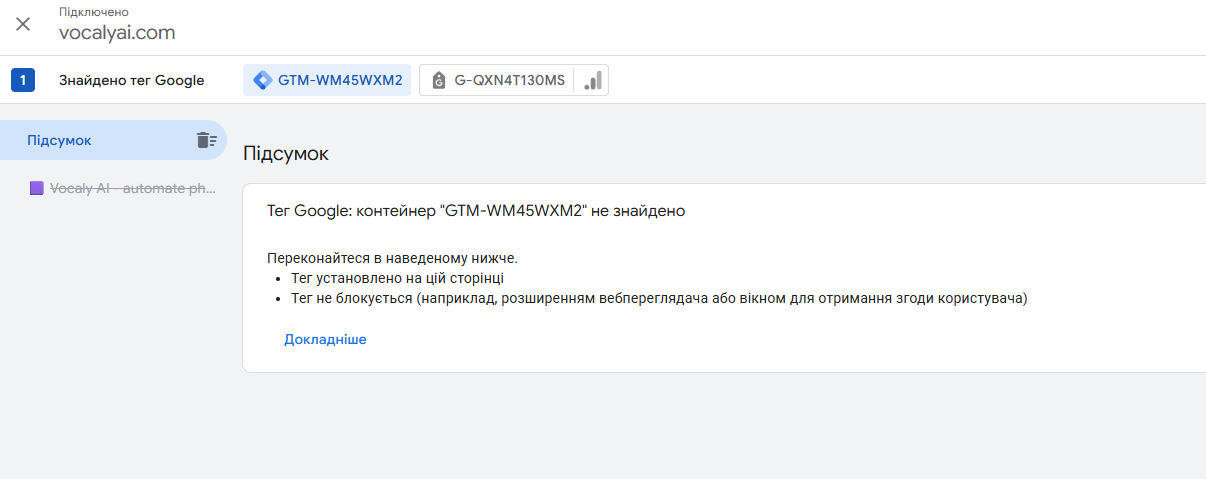
Task: Click the Підключено status label
Action: (93, 12)
